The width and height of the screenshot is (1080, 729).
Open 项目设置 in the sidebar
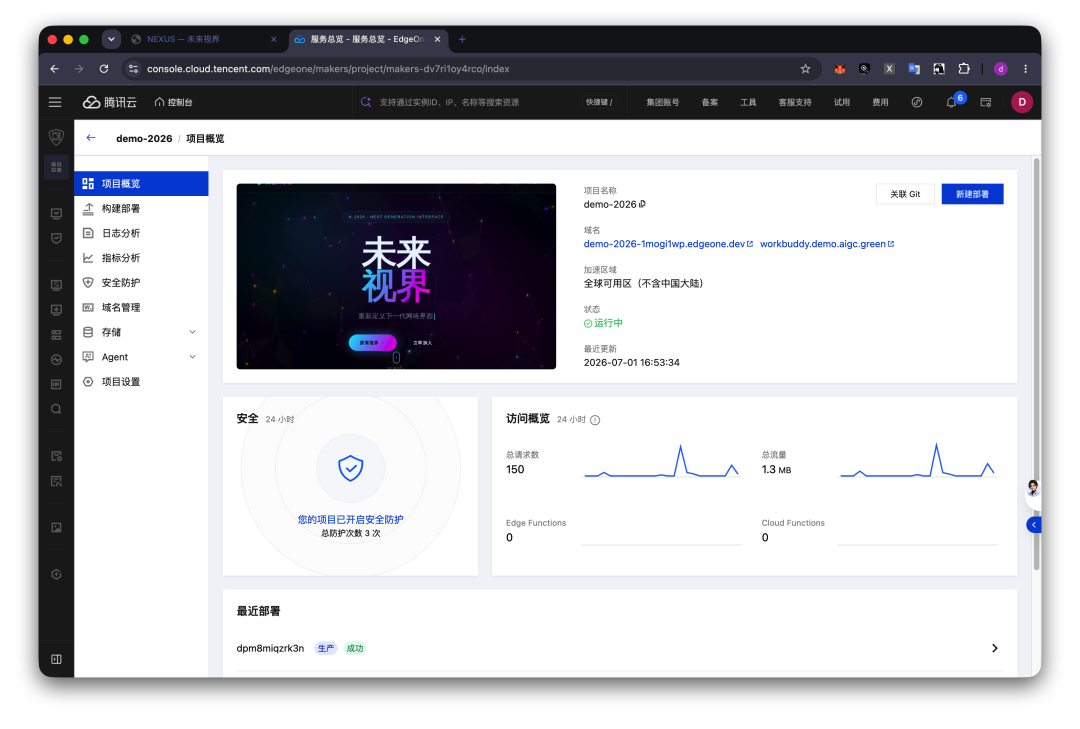point(141,382)
